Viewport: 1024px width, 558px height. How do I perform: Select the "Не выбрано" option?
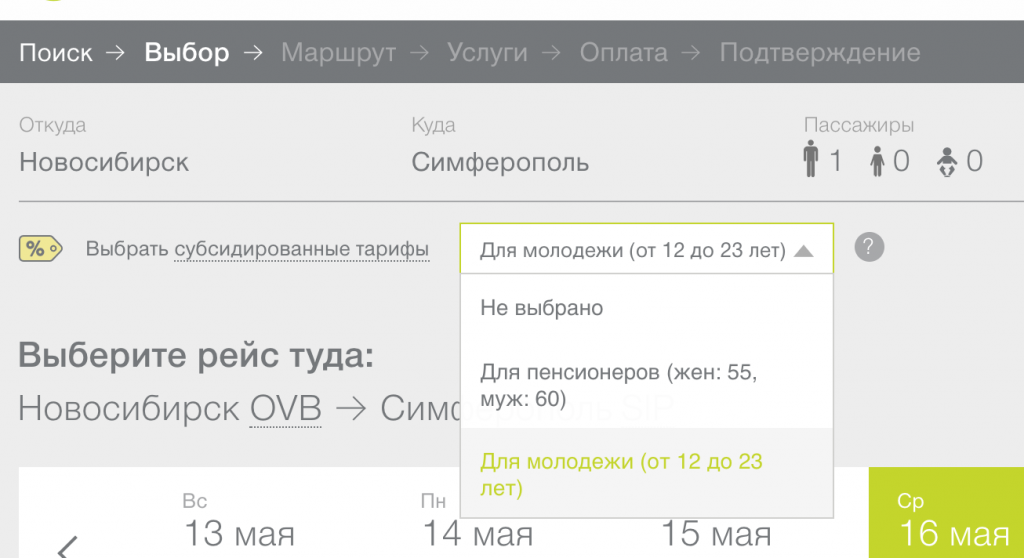(542, 308)
